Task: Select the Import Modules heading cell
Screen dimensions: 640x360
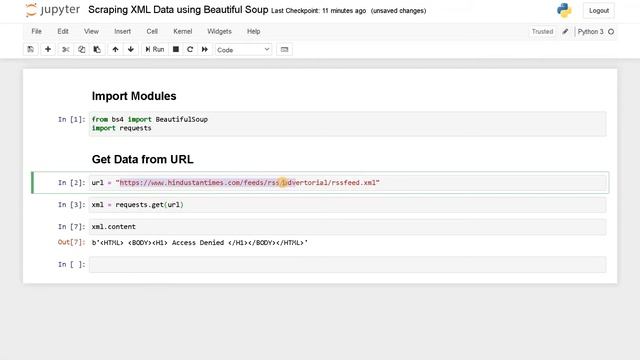Action: [x=134, y=96]
